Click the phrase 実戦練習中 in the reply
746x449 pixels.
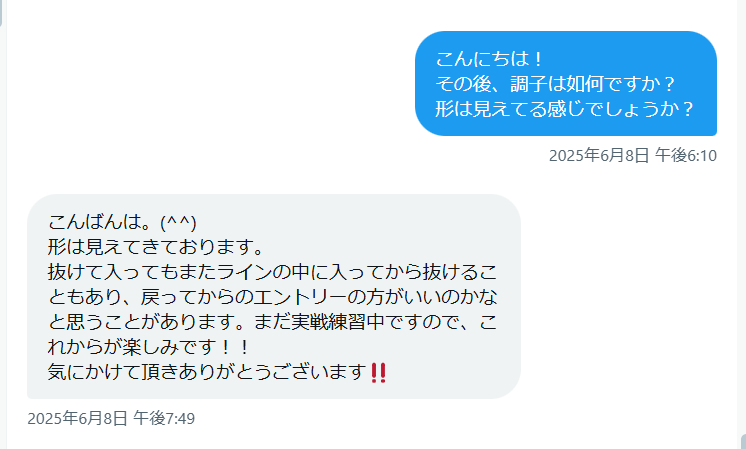(x=337, y=322)
